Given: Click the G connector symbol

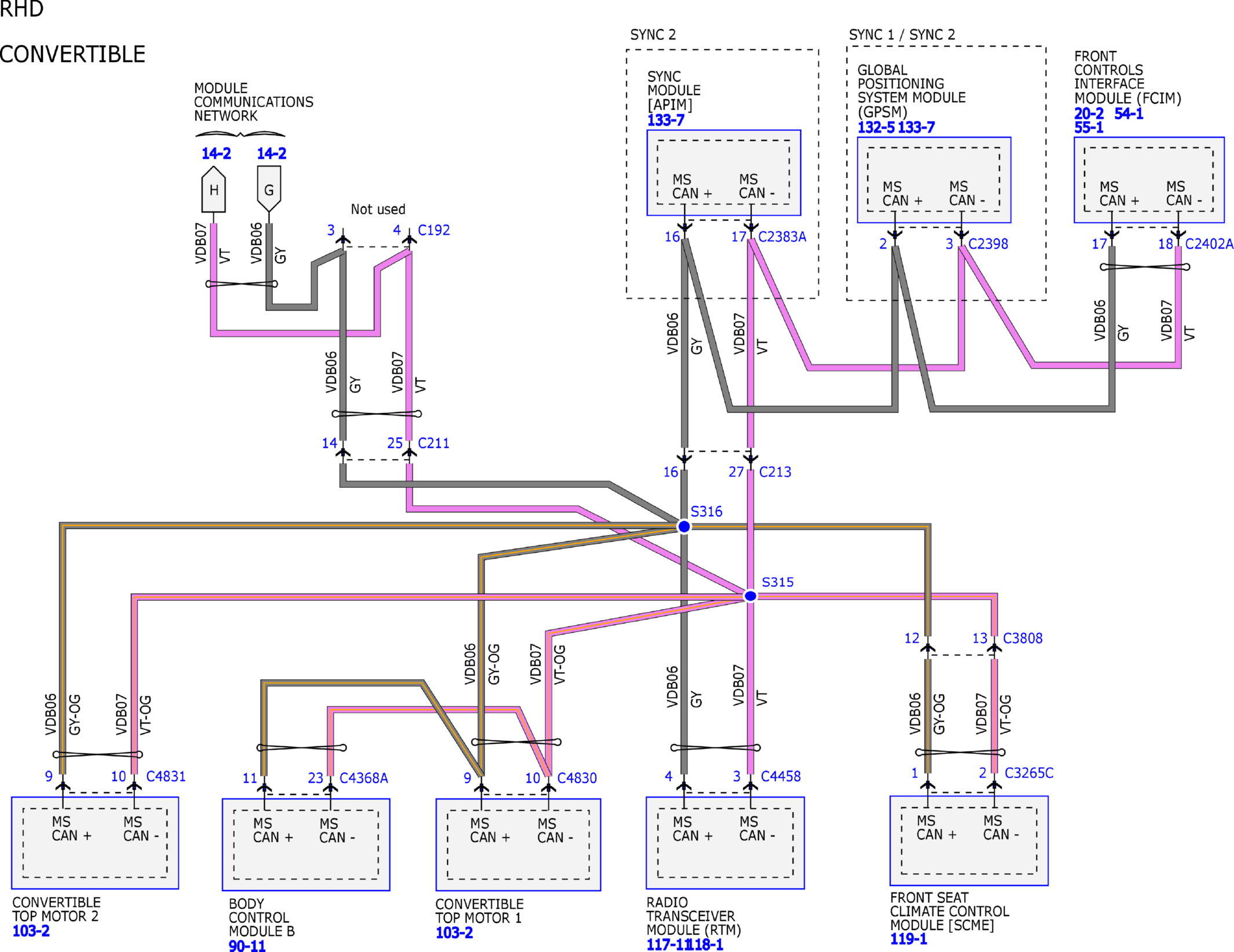Looking at the screenshot, I should coord(269,189).
